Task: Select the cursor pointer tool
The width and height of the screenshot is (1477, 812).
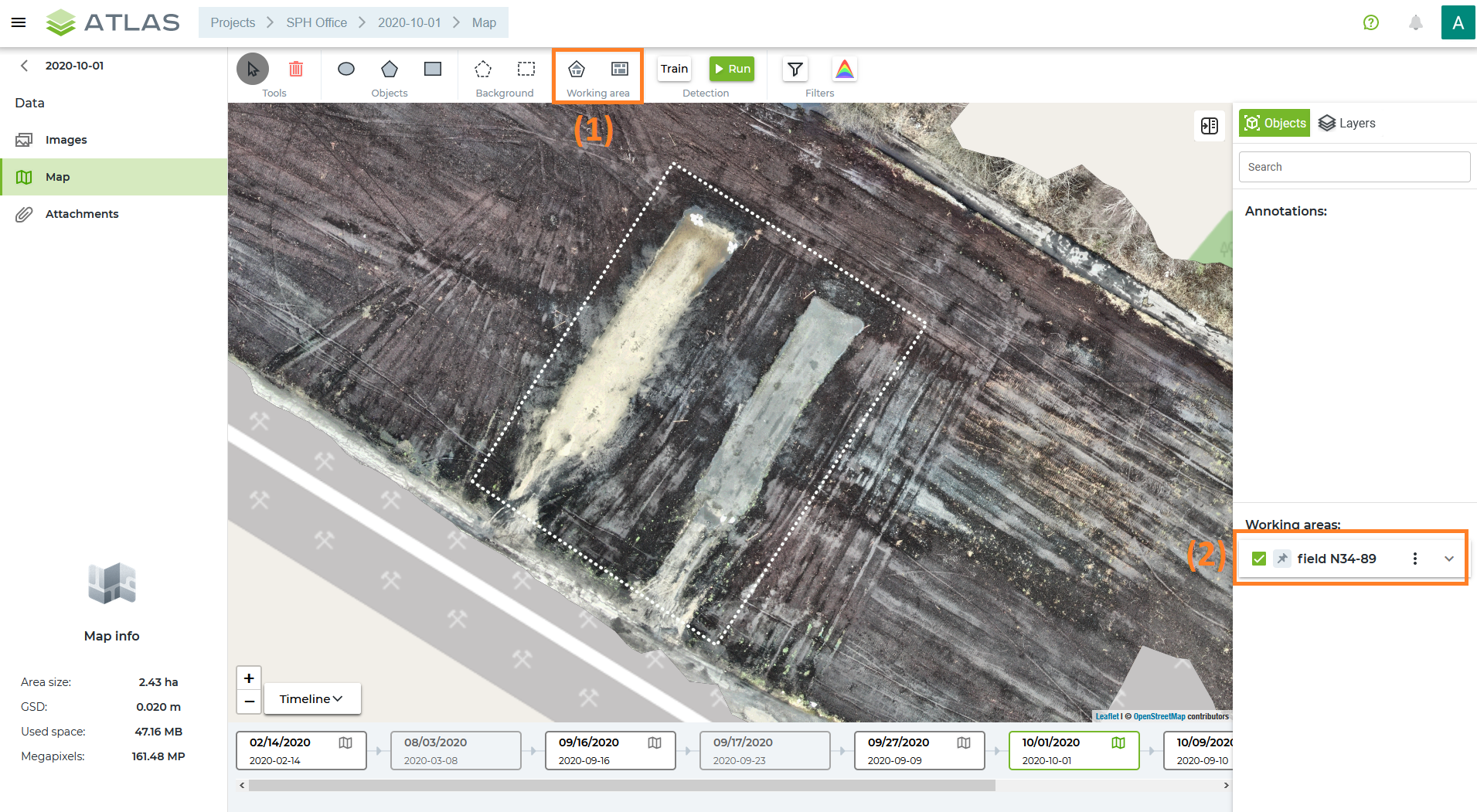Action: click(253, 69)
